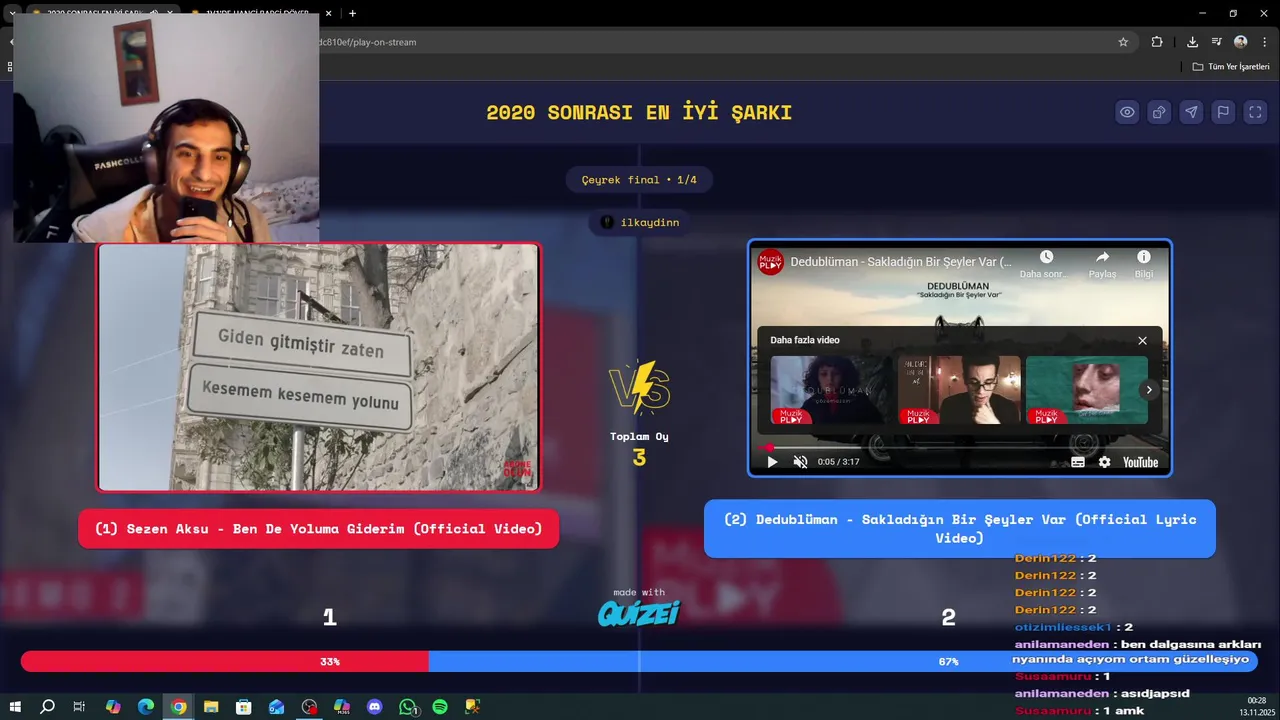Screen dimensions: 1280x720
Task: Open YouTube player settings gear
Action: click(x=1104, y=462)
